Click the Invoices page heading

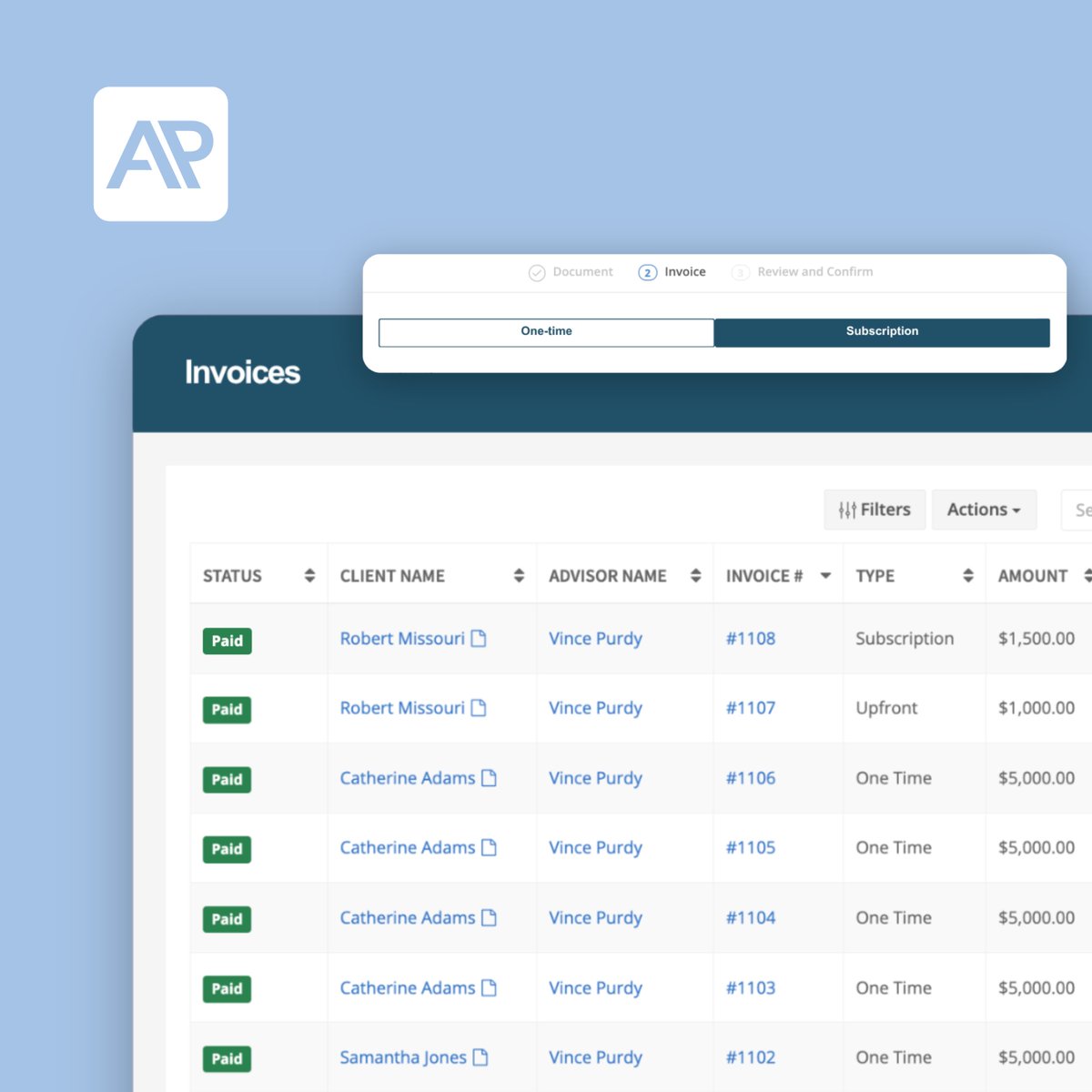click(x=242, y=372)
